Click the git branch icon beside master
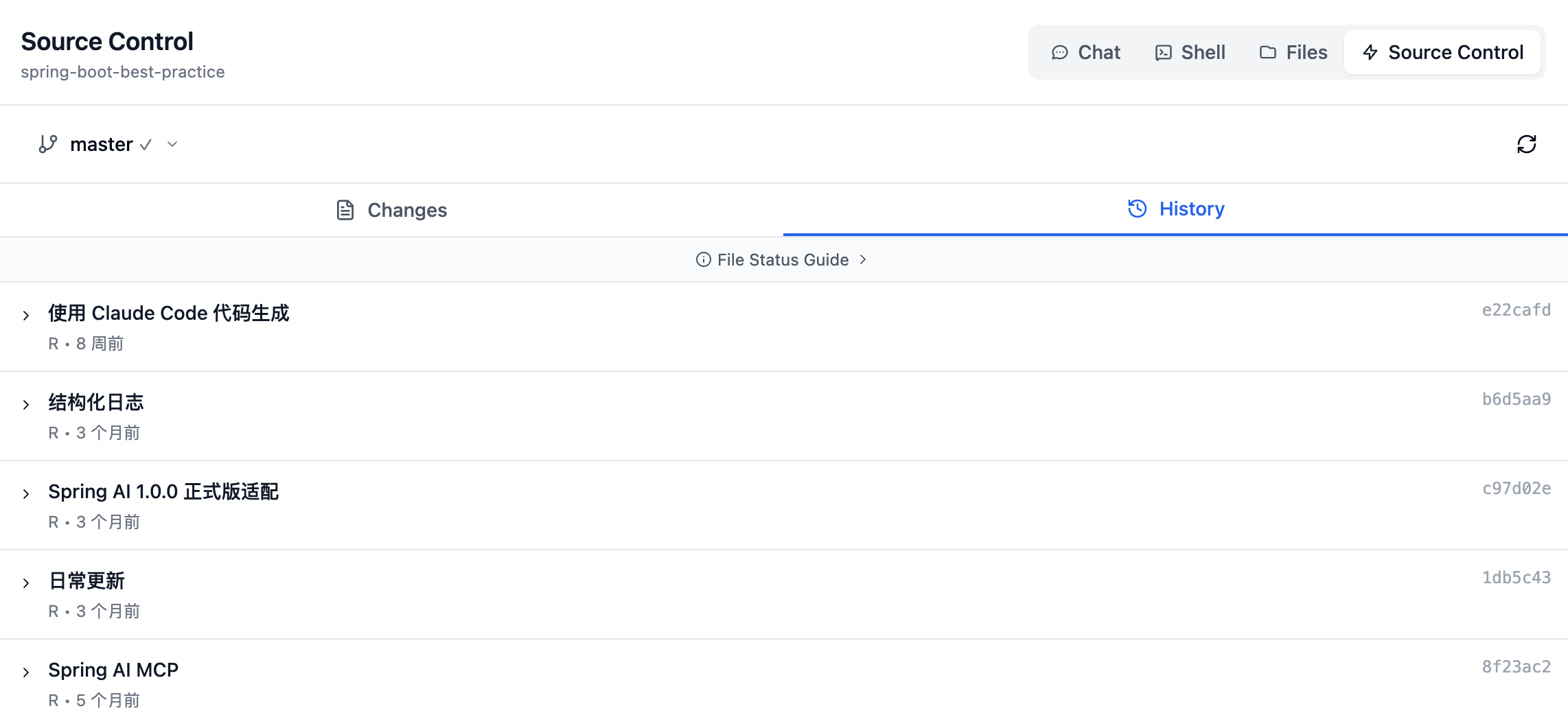Image resolution: width=1568 pixels, height=726 pixels. (x=47, y=144)
